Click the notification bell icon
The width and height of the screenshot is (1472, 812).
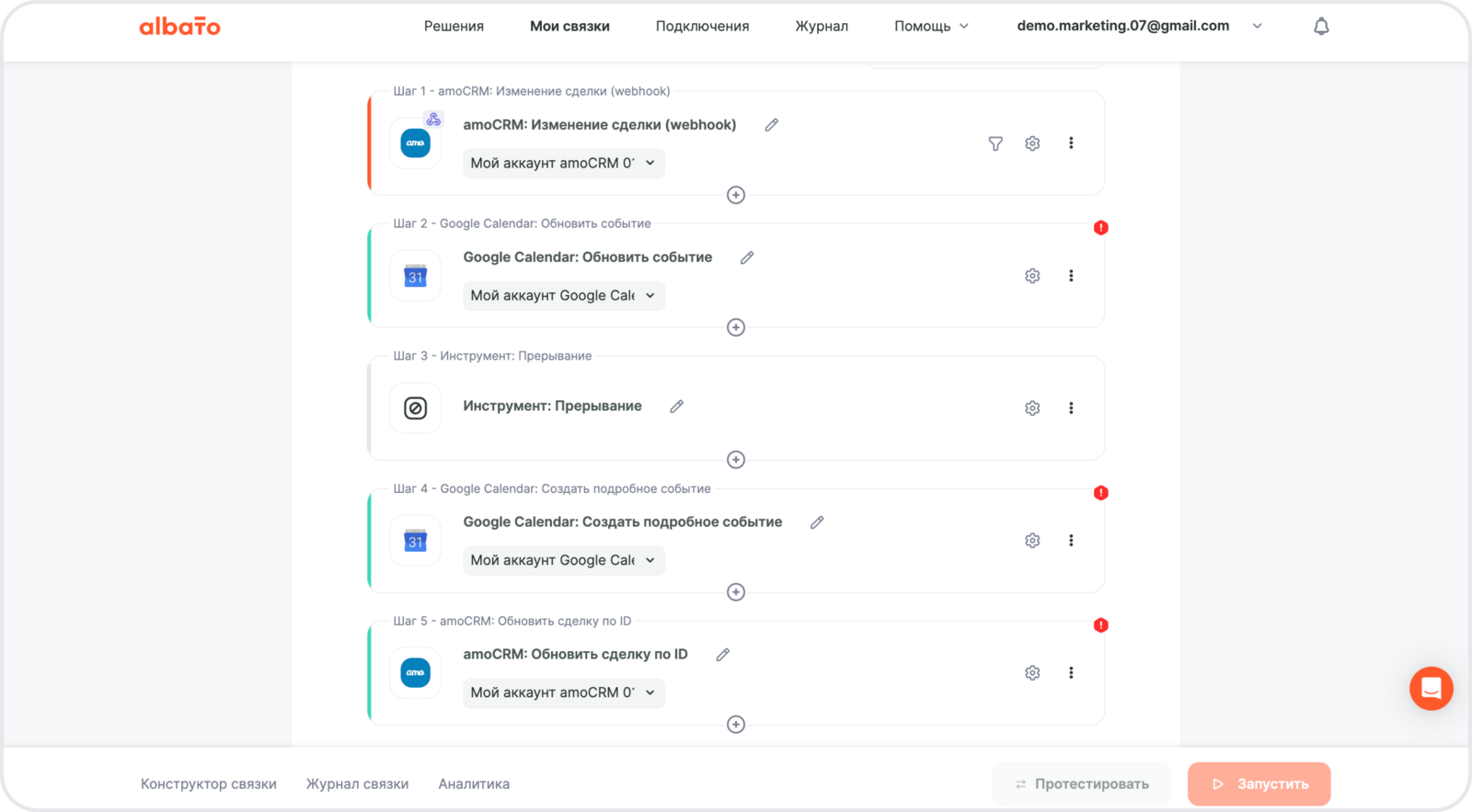(x=1321, y=27)
